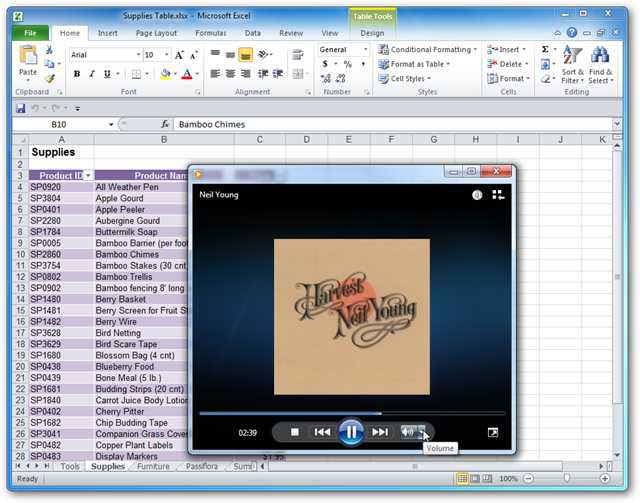This screenshot has height=503, width=640.
Task: Click the Name Box showing B10
Action: point(59,125)
